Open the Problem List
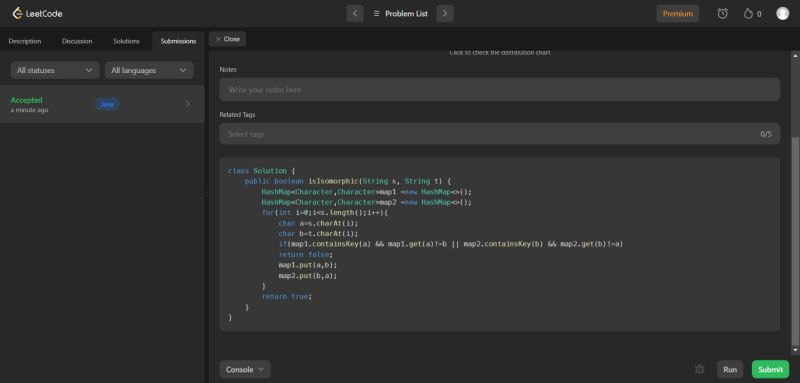 coord(401,14)
